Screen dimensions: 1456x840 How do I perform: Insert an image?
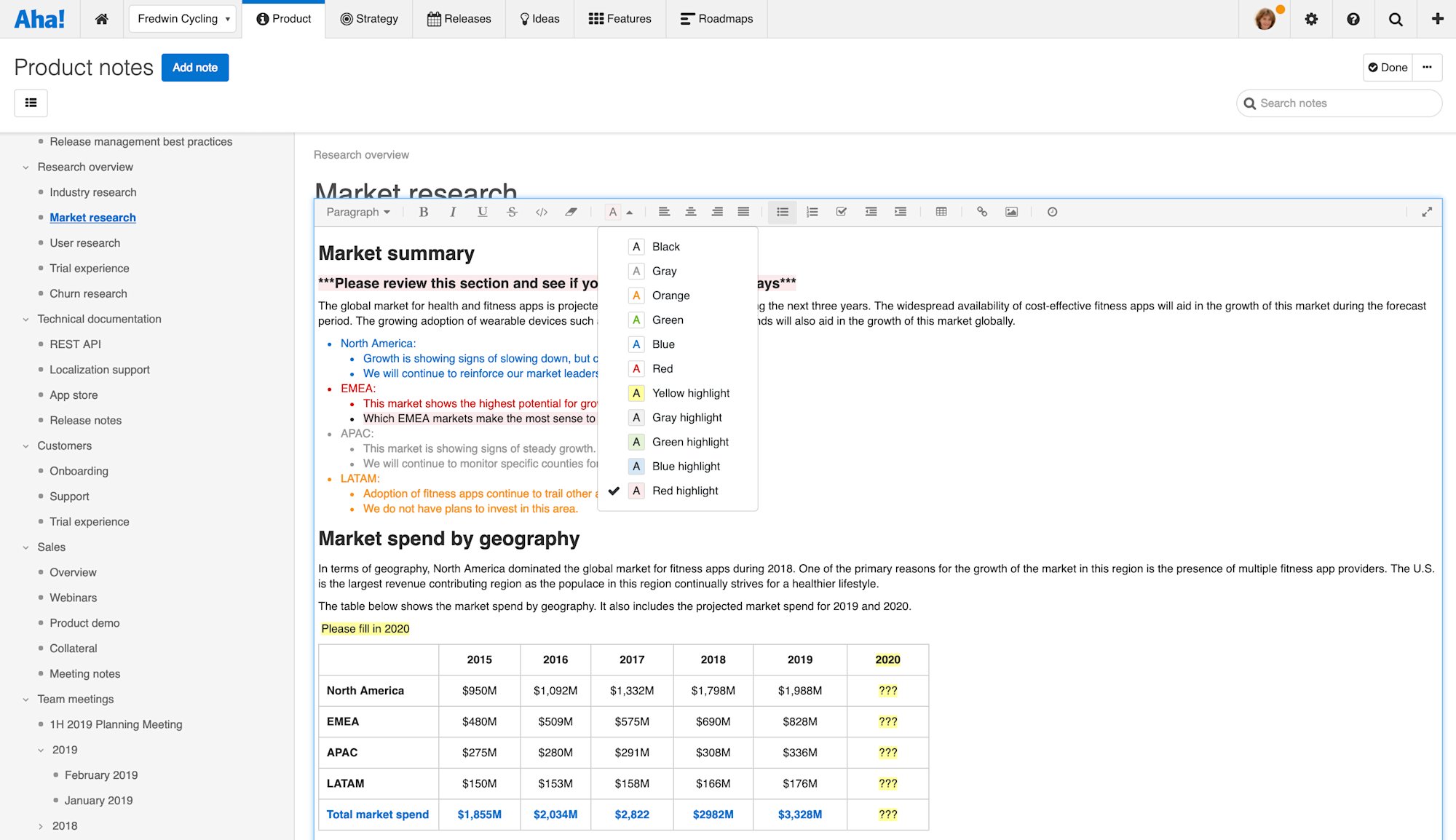click(1011, 212)
